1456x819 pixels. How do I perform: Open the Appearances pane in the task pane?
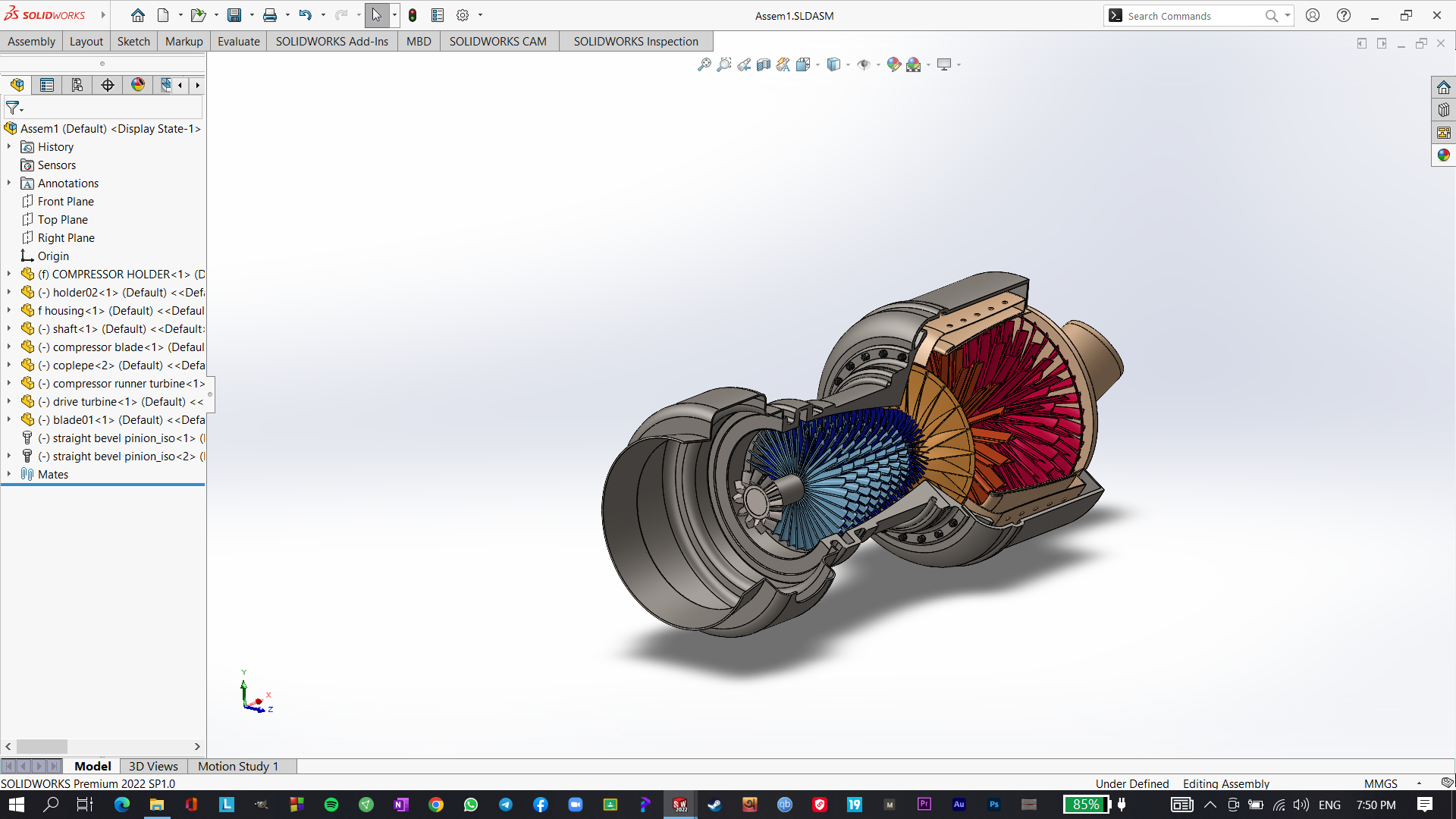(x=1443, y=155)
